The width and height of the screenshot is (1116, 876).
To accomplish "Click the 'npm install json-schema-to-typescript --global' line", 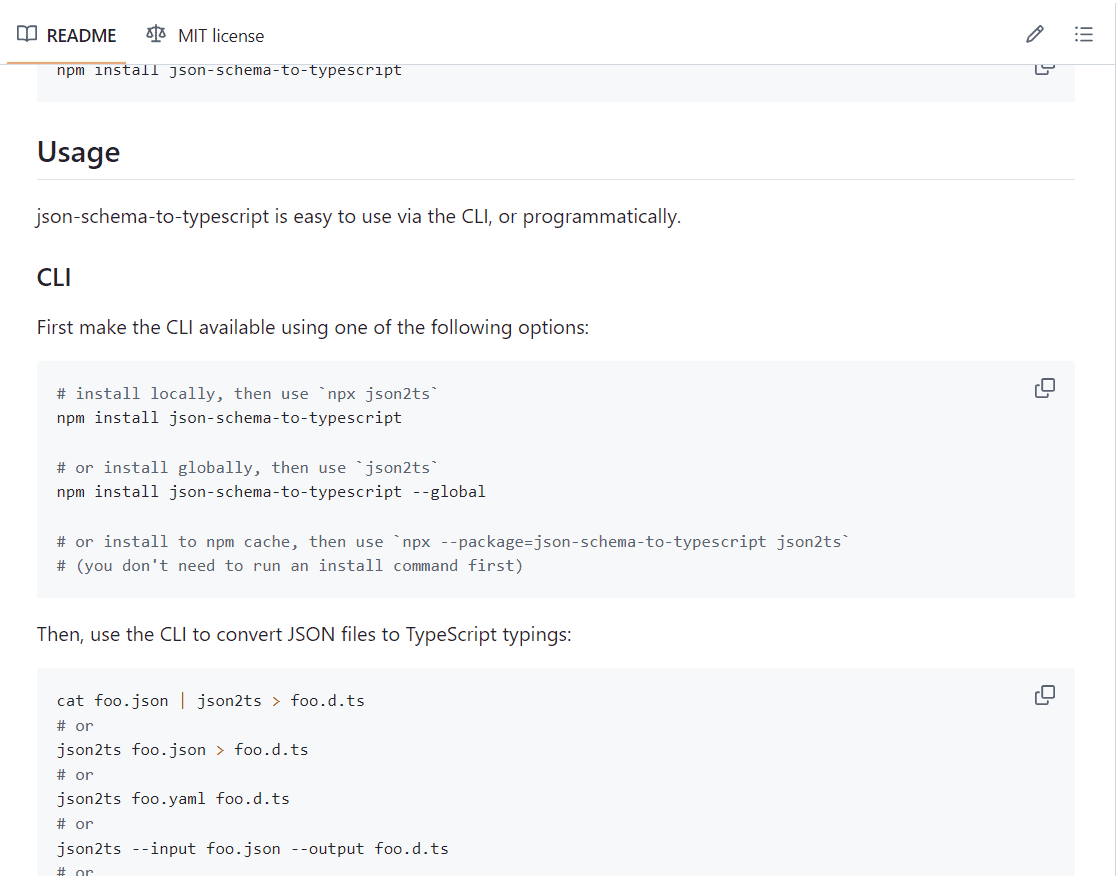I will click(271, 492).
